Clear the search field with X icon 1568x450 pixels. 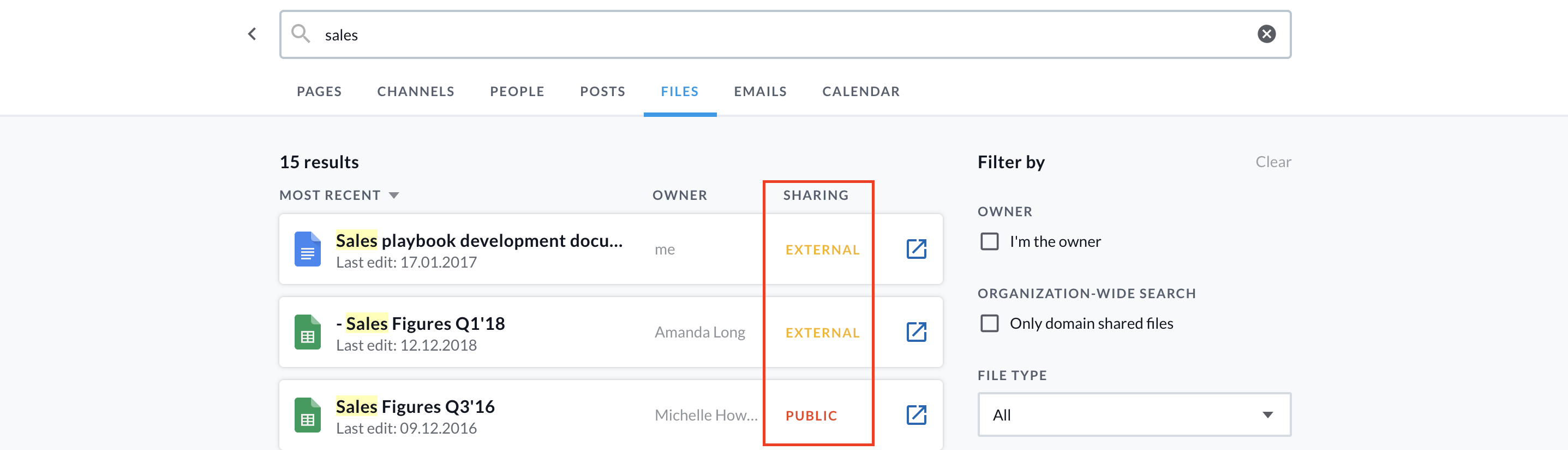[1266, 34]
